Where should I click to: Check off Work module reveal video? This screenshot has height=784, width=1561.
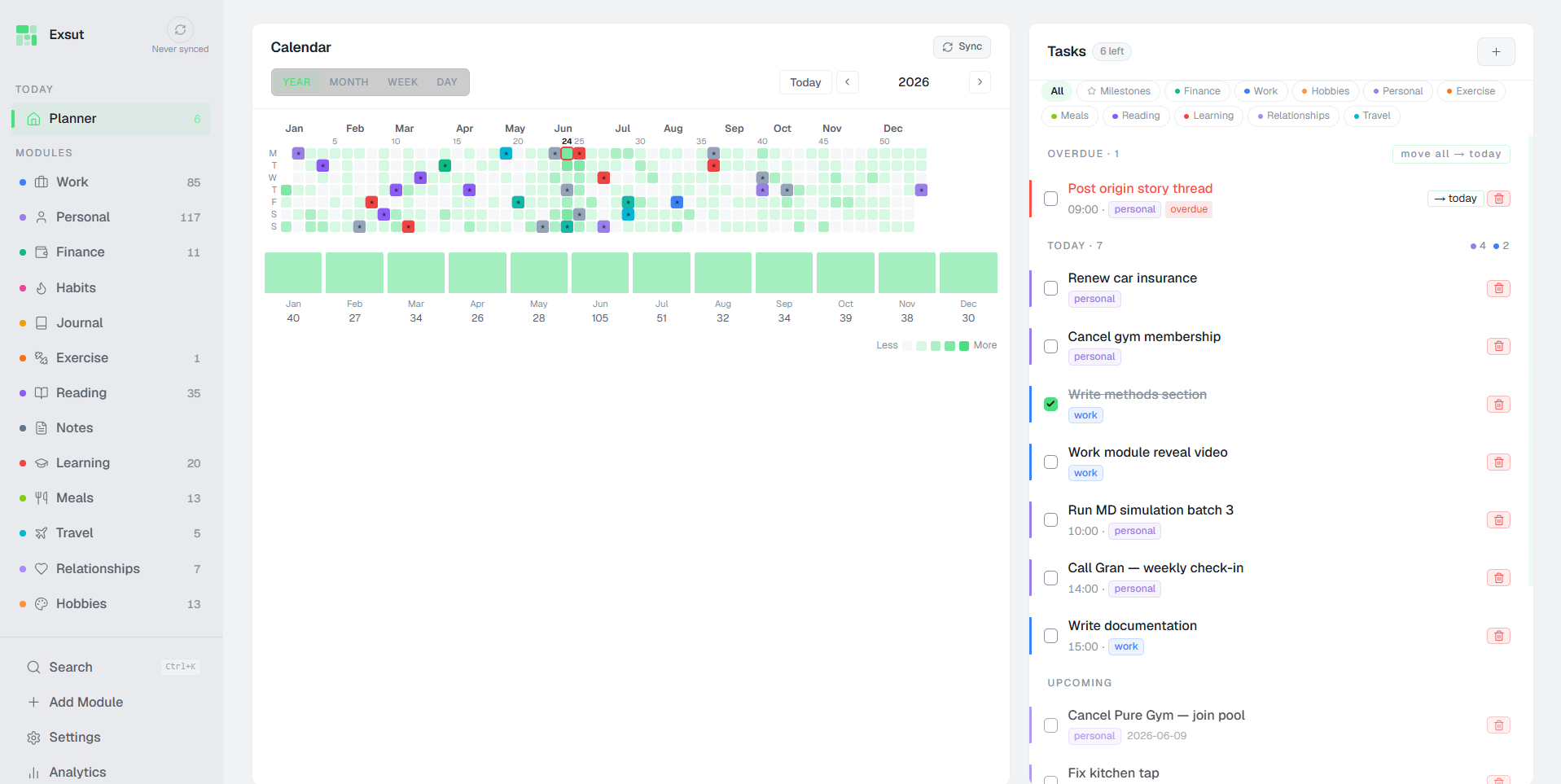coord(1051,462)
